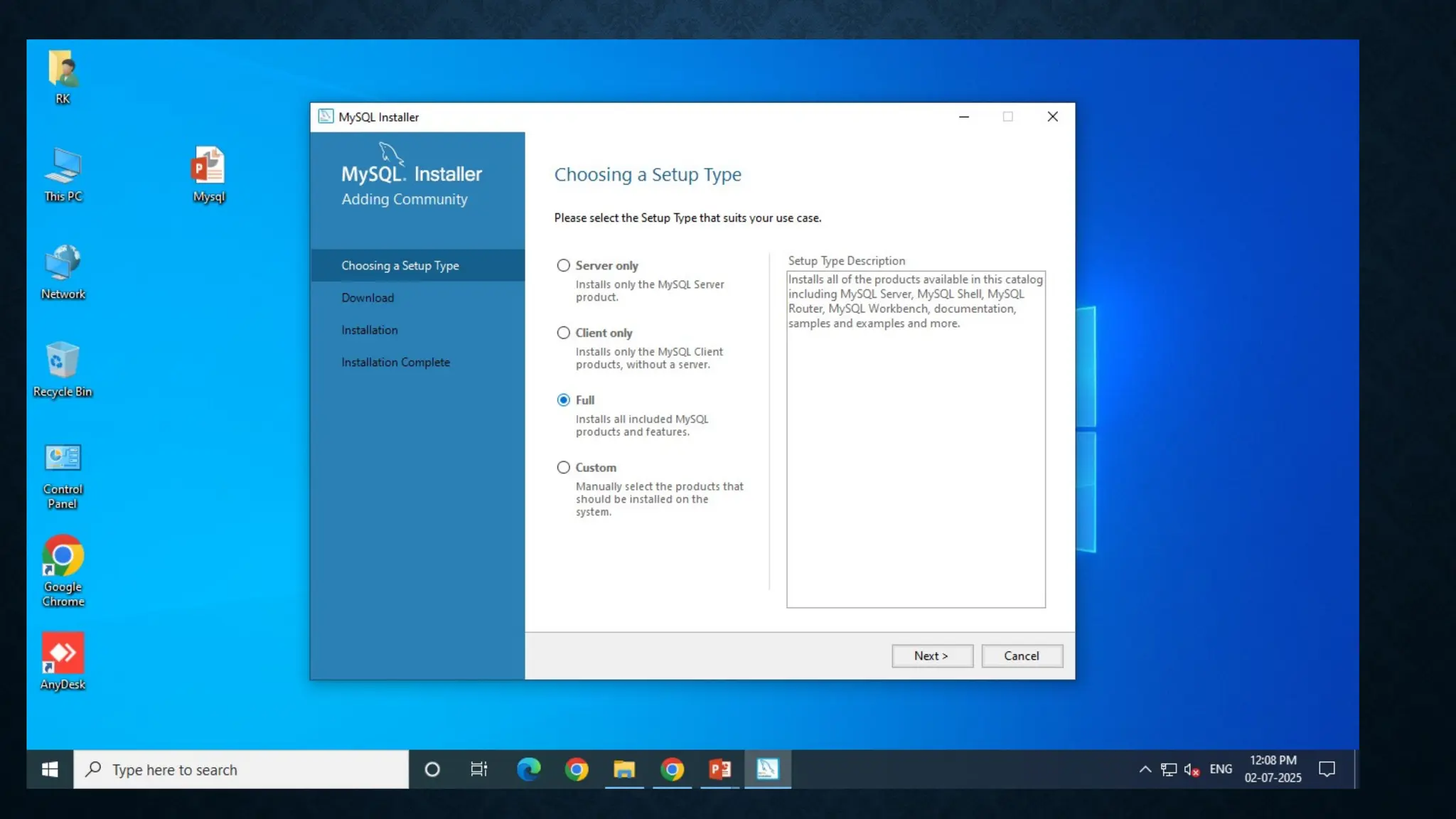Screen dimensions: 1456x819
Task: Click the Installation Complete sidebar step
Action: [395, 363]
